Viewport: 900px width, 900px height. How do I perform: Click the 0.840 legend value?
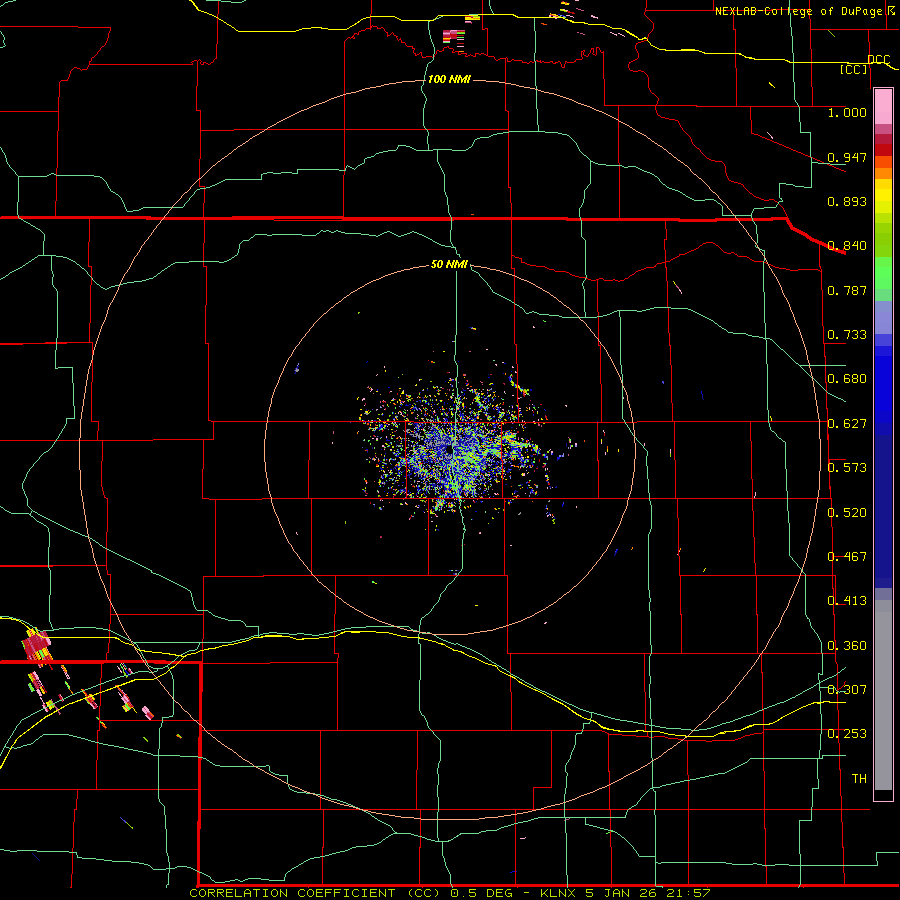pyautogui.click(x=847, y=246)
